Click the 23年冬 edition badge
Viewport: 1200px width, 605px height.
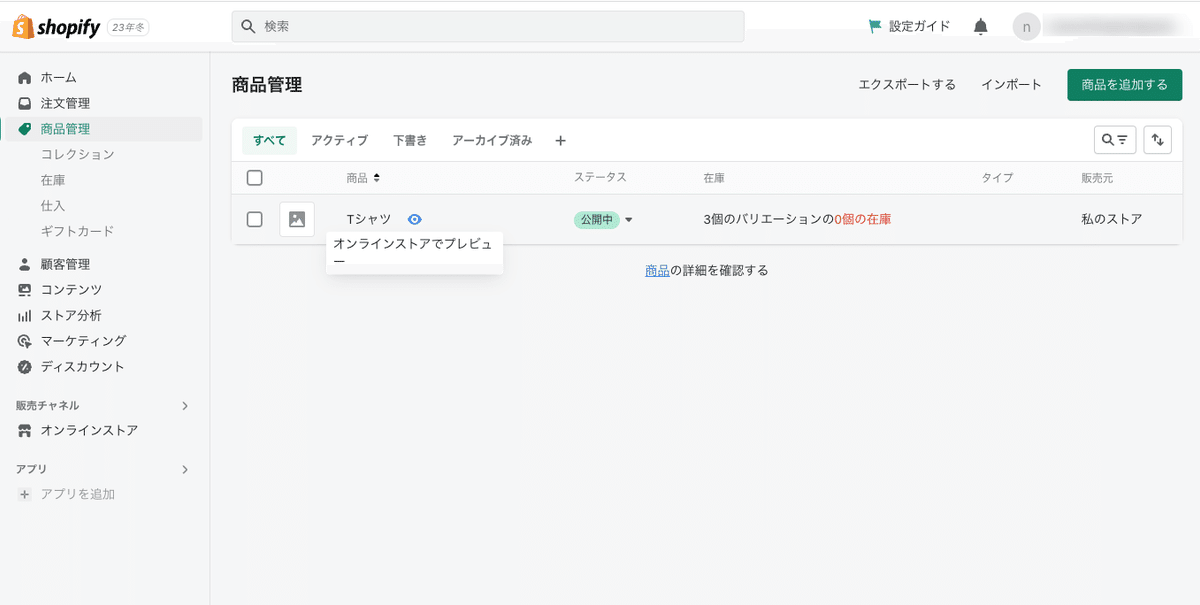click(128, 27)
